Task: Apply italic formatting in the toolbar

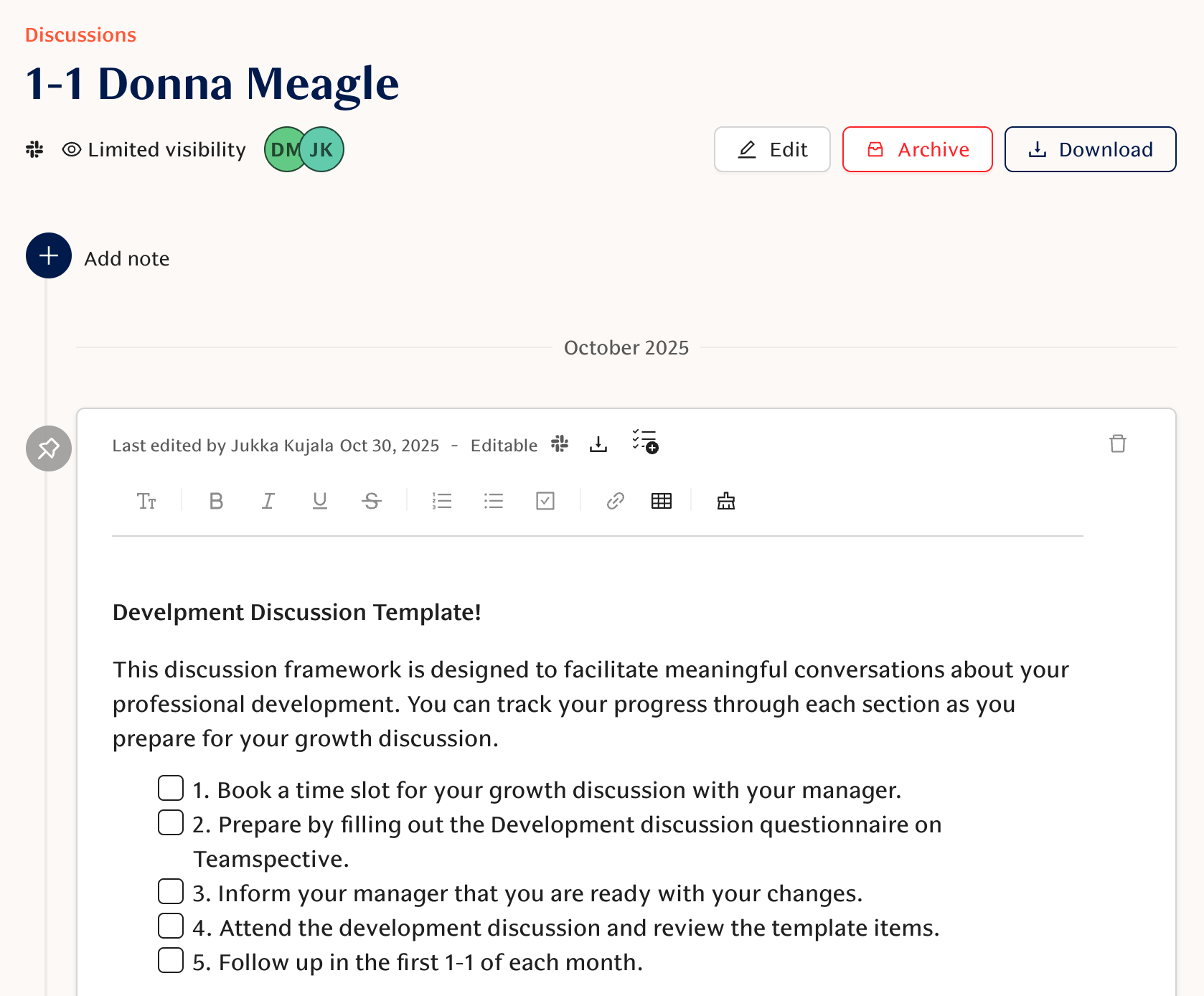Action: [268, 501]
